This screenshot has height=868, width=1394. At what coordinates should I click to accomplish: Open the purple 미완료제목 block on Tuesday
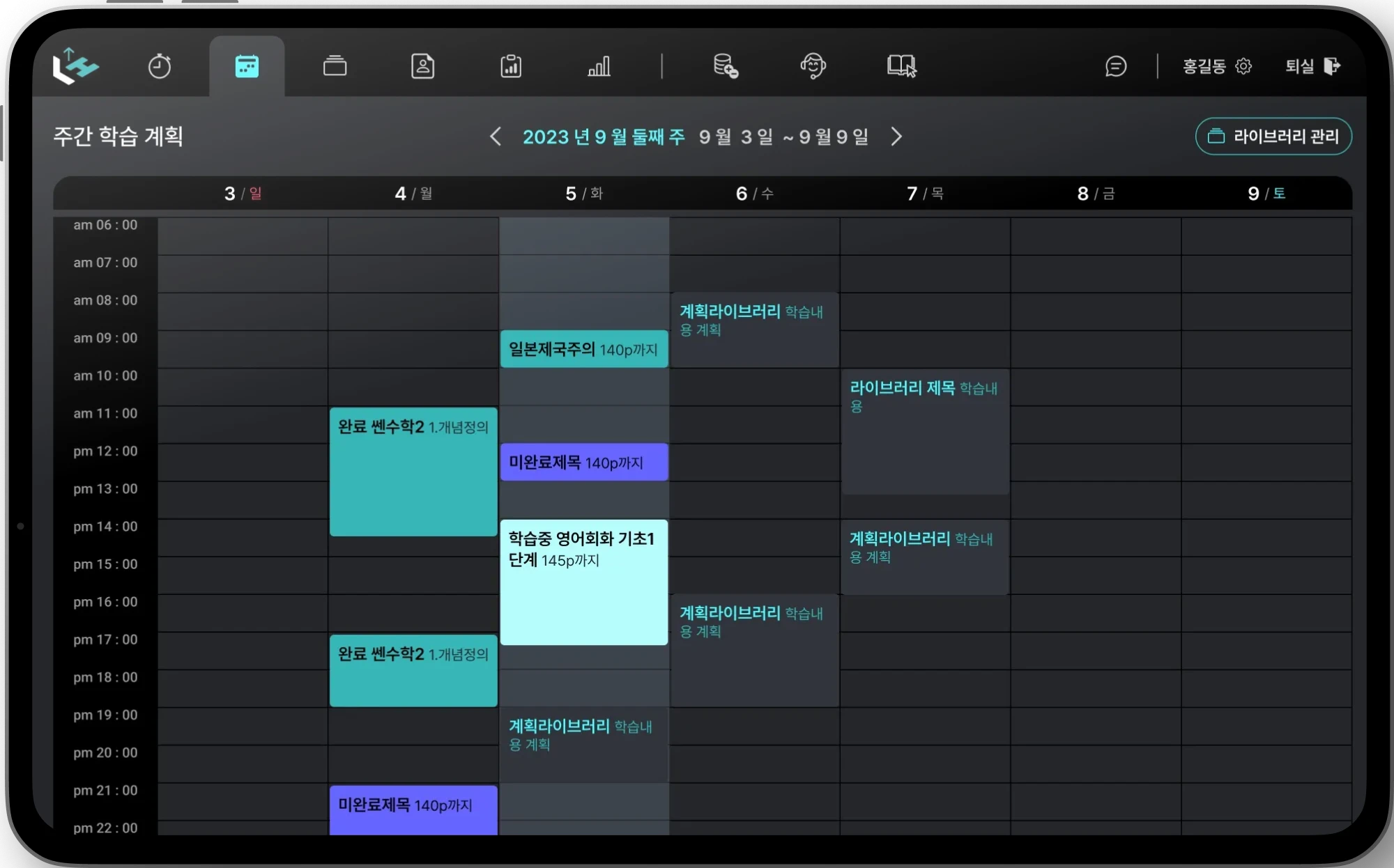(584, 463)
